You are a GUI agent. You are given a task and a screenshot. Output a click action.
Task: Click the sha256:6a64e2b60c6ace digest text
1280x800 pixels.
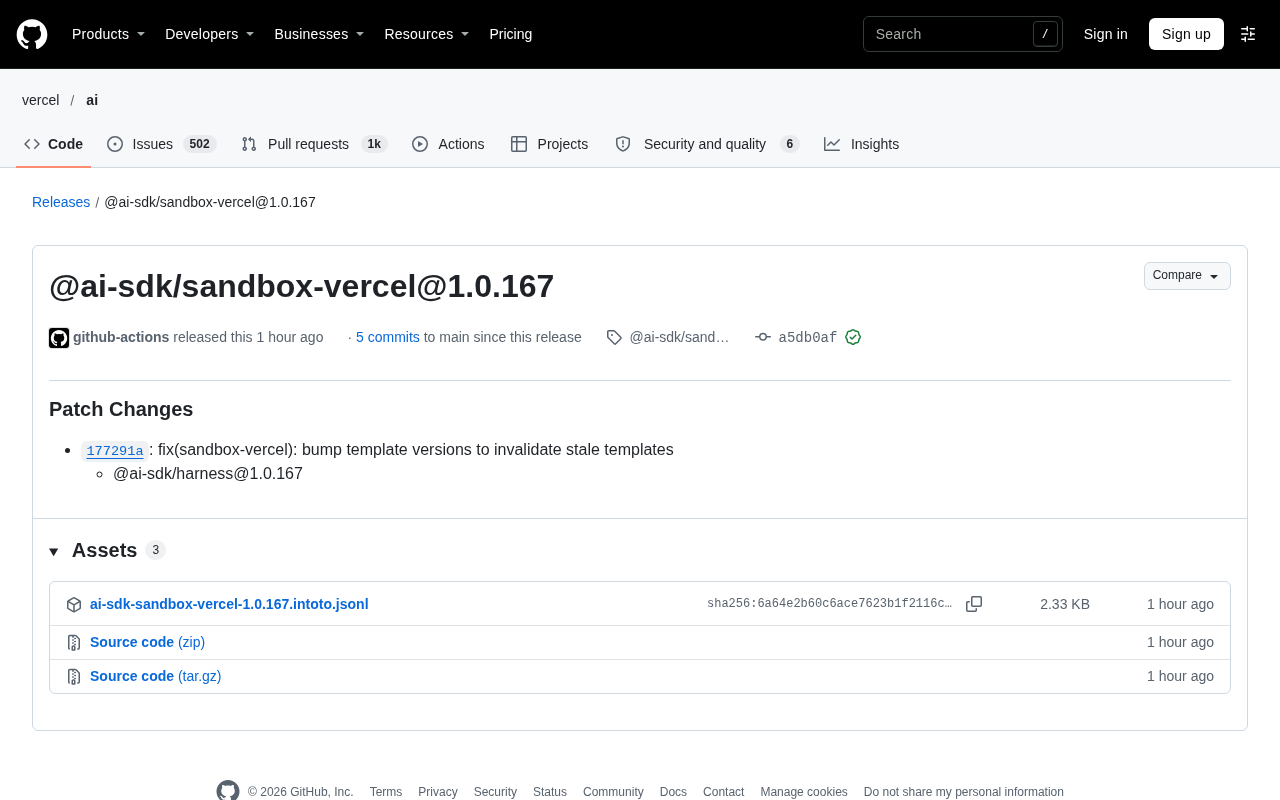[829, 604]
